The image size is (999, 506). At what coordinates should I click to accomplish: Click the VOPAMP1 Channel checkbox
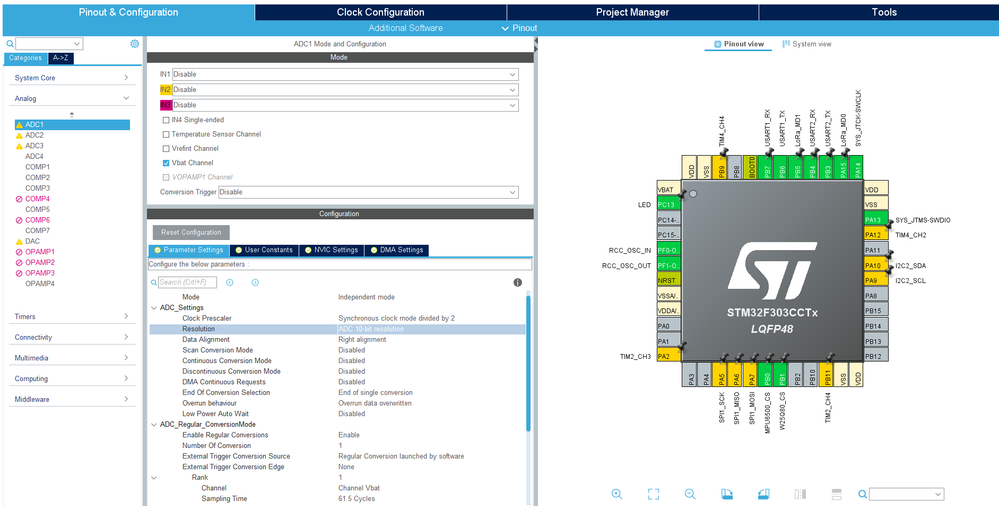166,177
